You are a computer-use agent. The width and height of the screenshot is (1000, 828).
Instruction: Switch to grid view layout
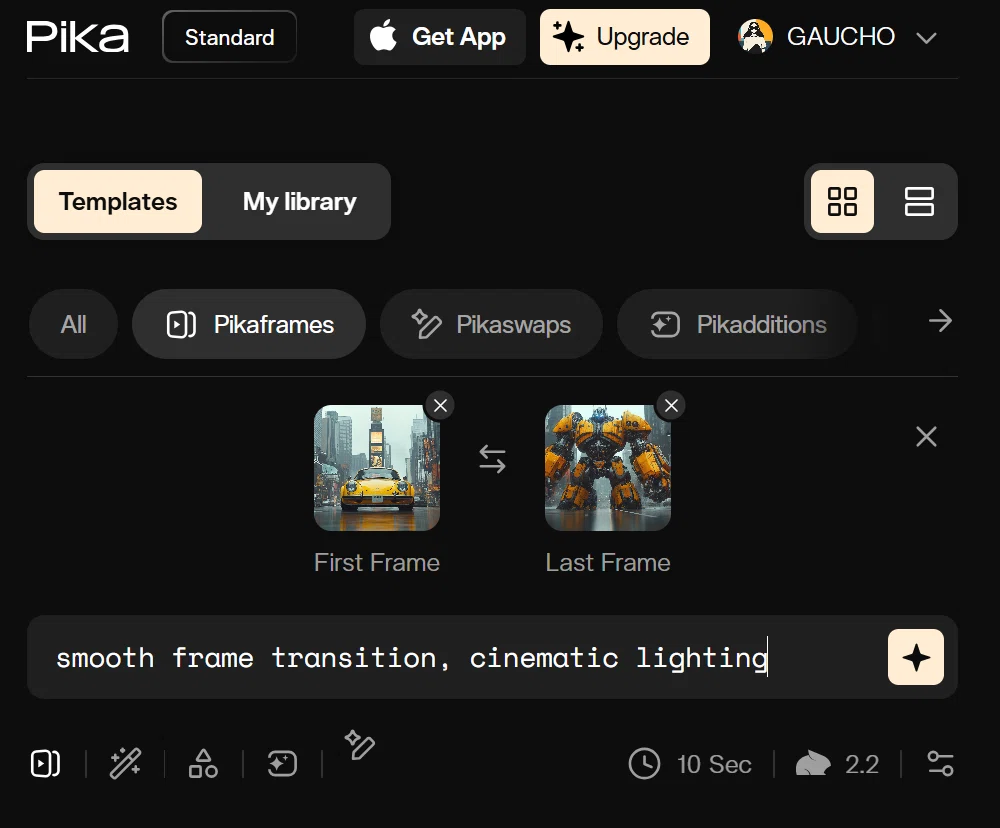click(842, 202)
